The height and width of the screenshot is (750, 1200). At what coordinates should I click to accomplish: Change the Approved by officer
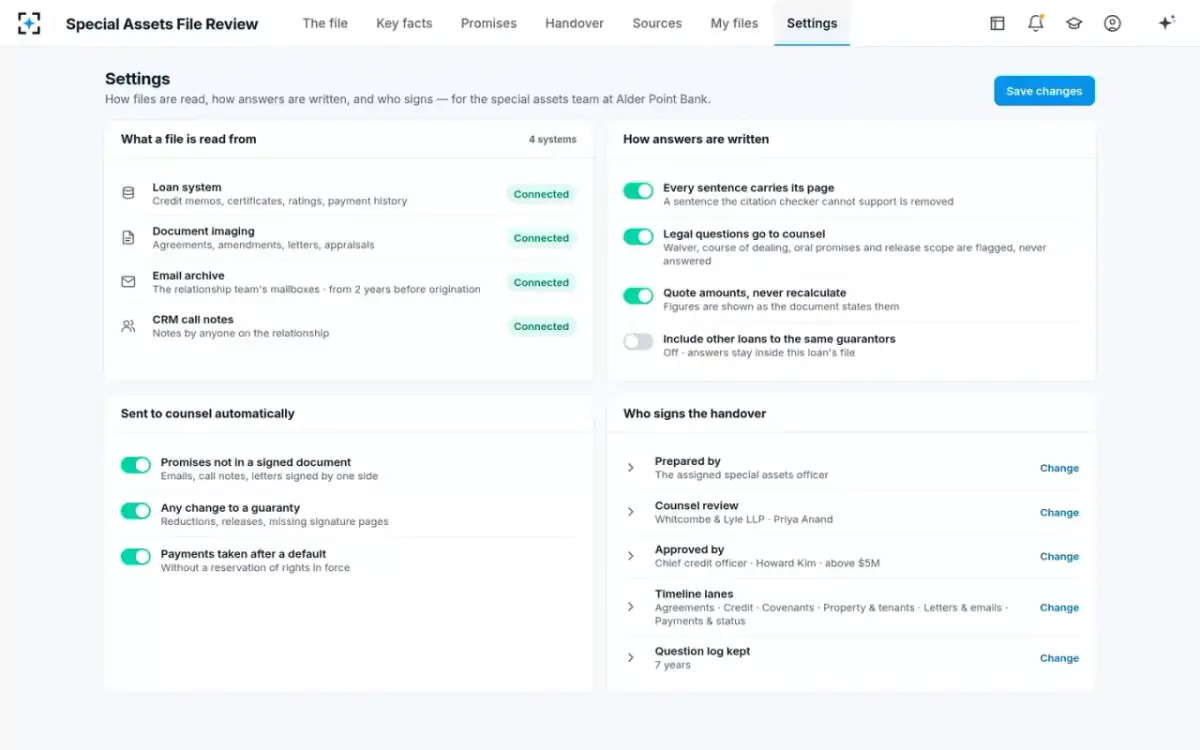pyautogui.click(x=1059, y=556)
